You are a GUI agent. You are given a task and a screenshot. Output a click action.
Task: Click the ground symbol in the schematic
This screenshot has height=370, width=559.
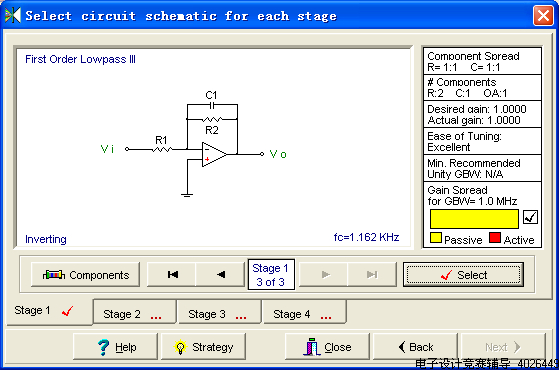coord(187,195)
